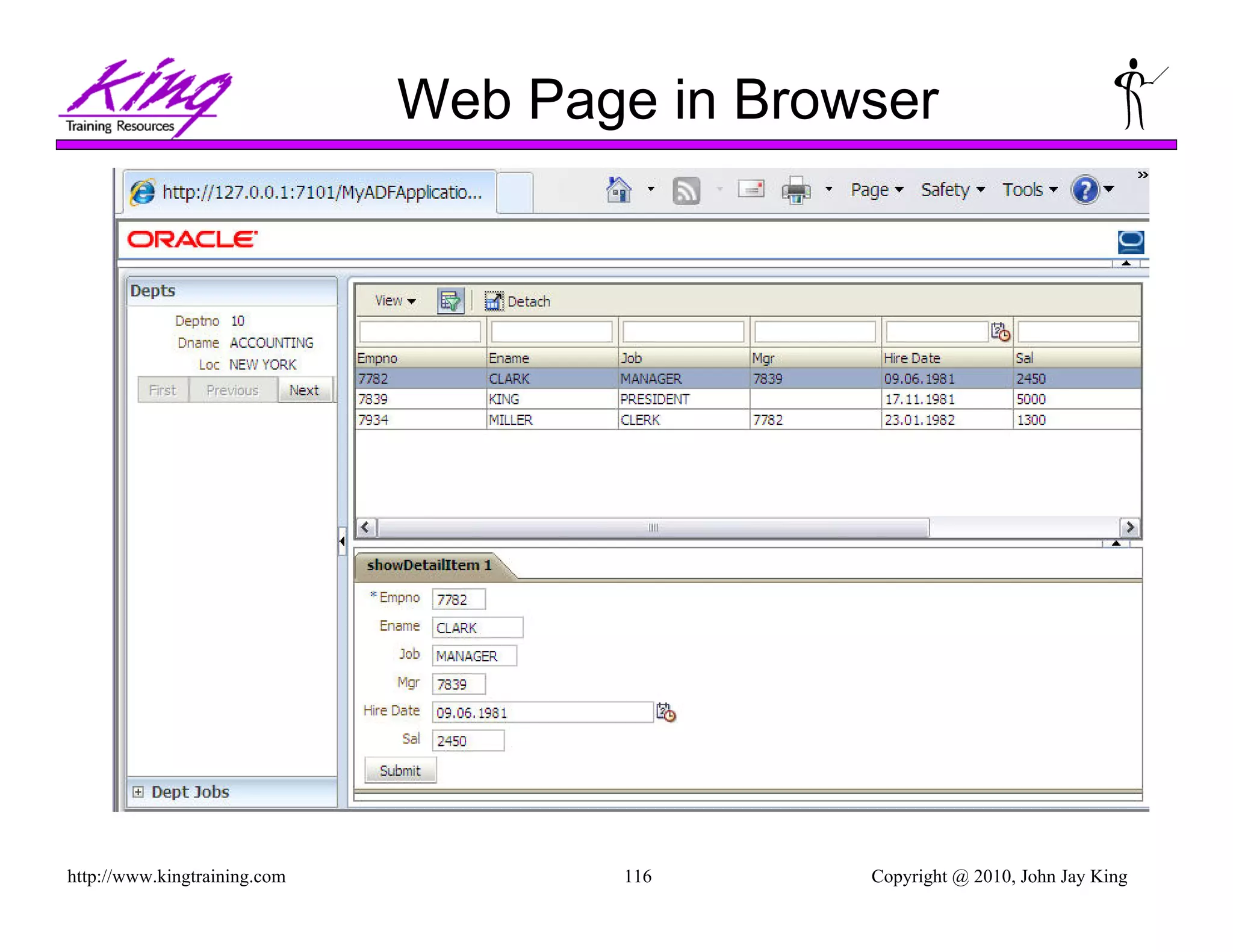
Task: Open the Help icon dropdown arrow
Action: (x=1109, y=190)
